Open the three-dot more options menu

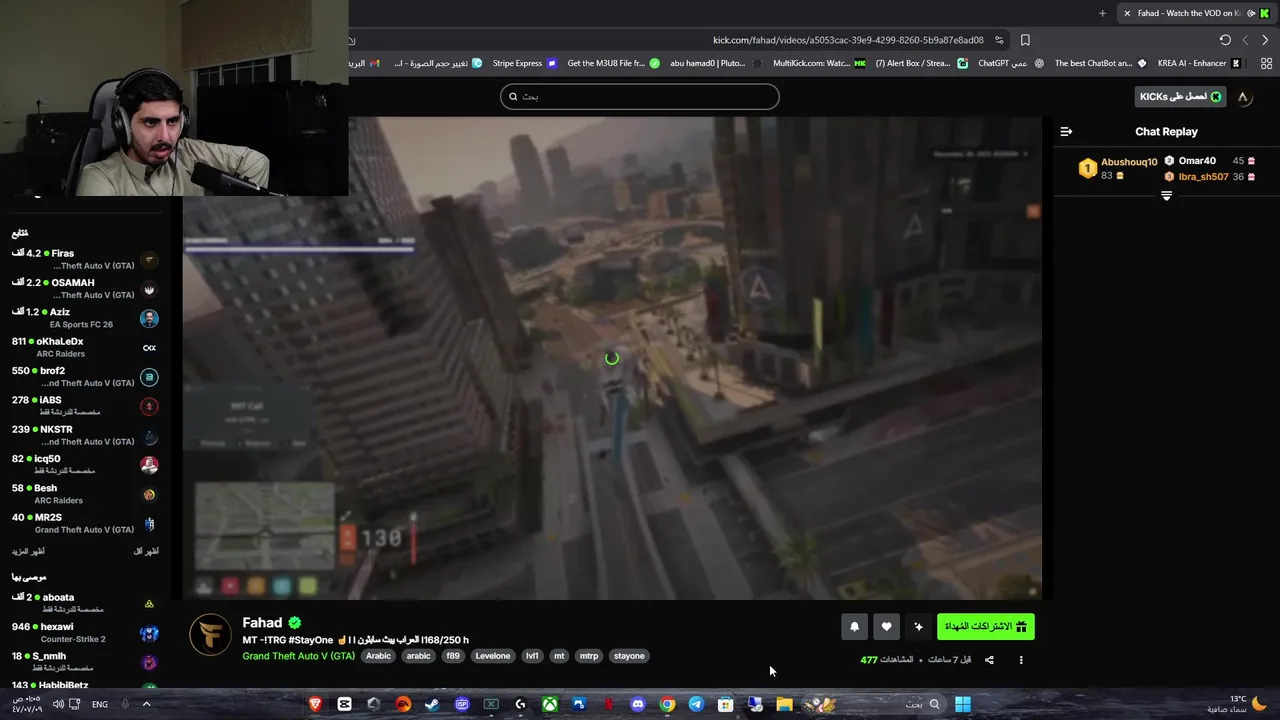coord(1021,660)
